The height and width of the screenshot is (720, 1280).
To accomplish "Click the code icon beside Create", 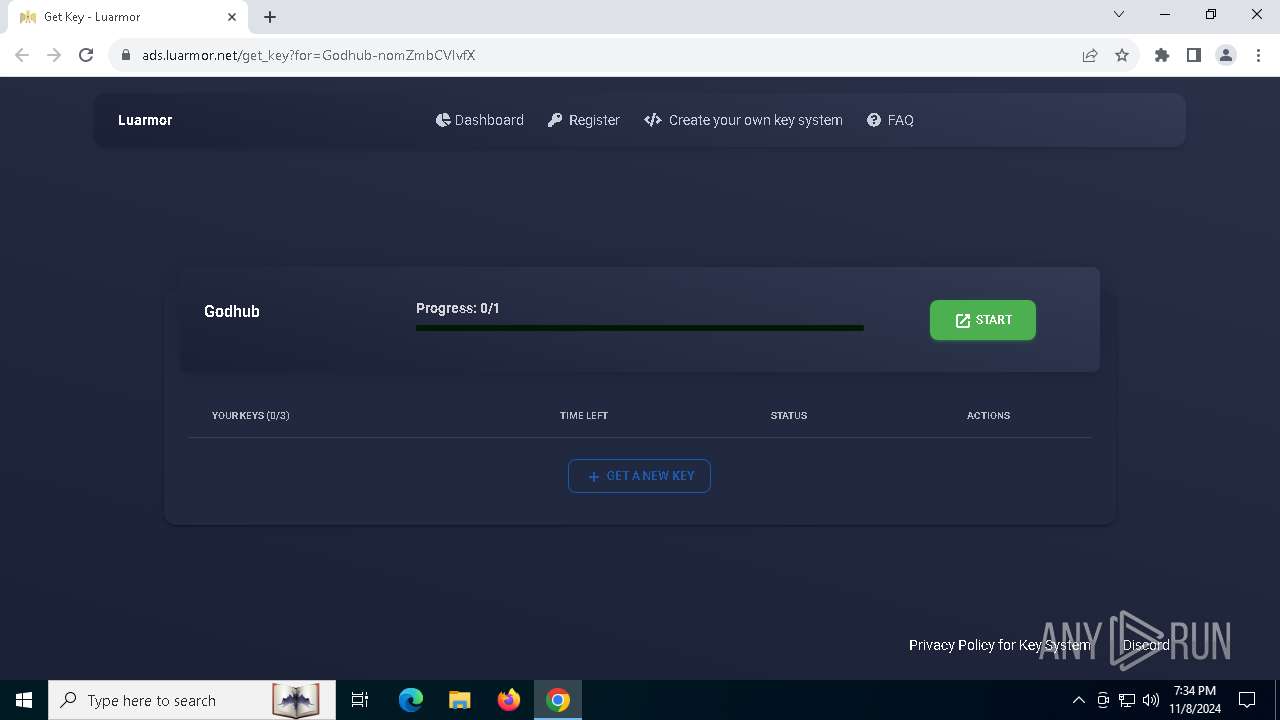I will (x=653, y=120).
